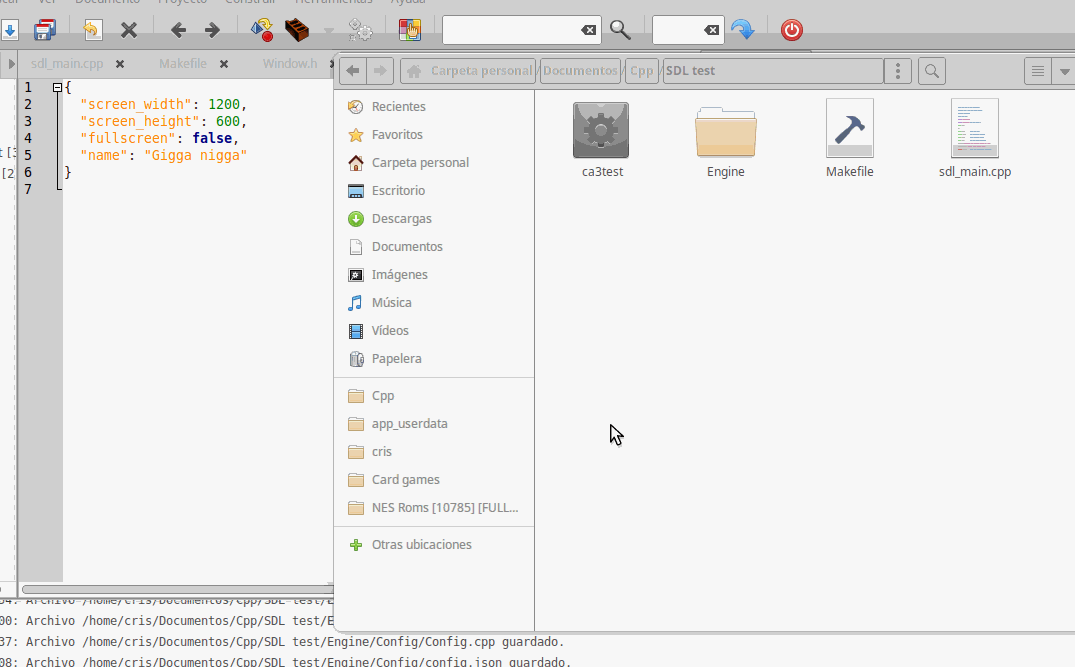
Task: Open Otras ubicaciones in the sidebar
Action: 434,545
